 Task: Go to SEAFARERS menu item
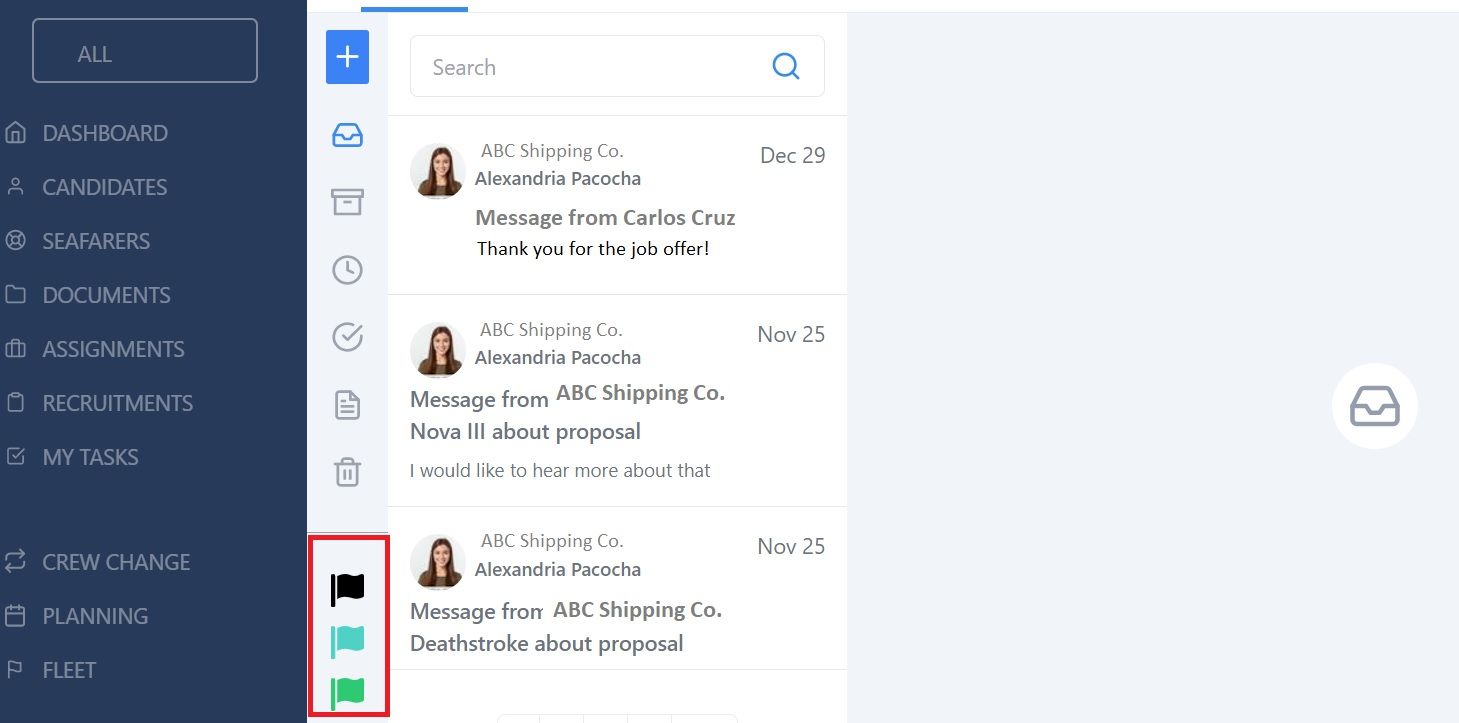pyautogui.click(x=96, y=241)
